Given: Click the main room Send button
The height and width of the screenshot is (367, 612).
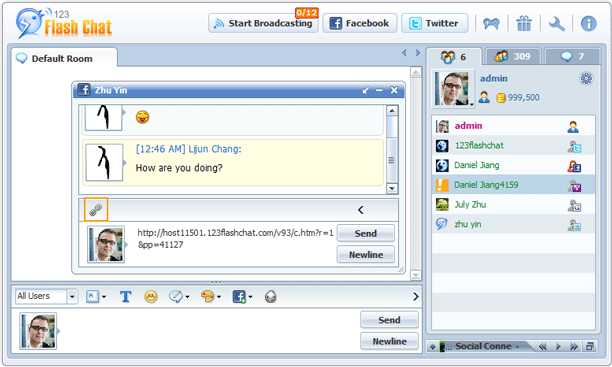Looking at the screenshot, I should pos(389,320).
